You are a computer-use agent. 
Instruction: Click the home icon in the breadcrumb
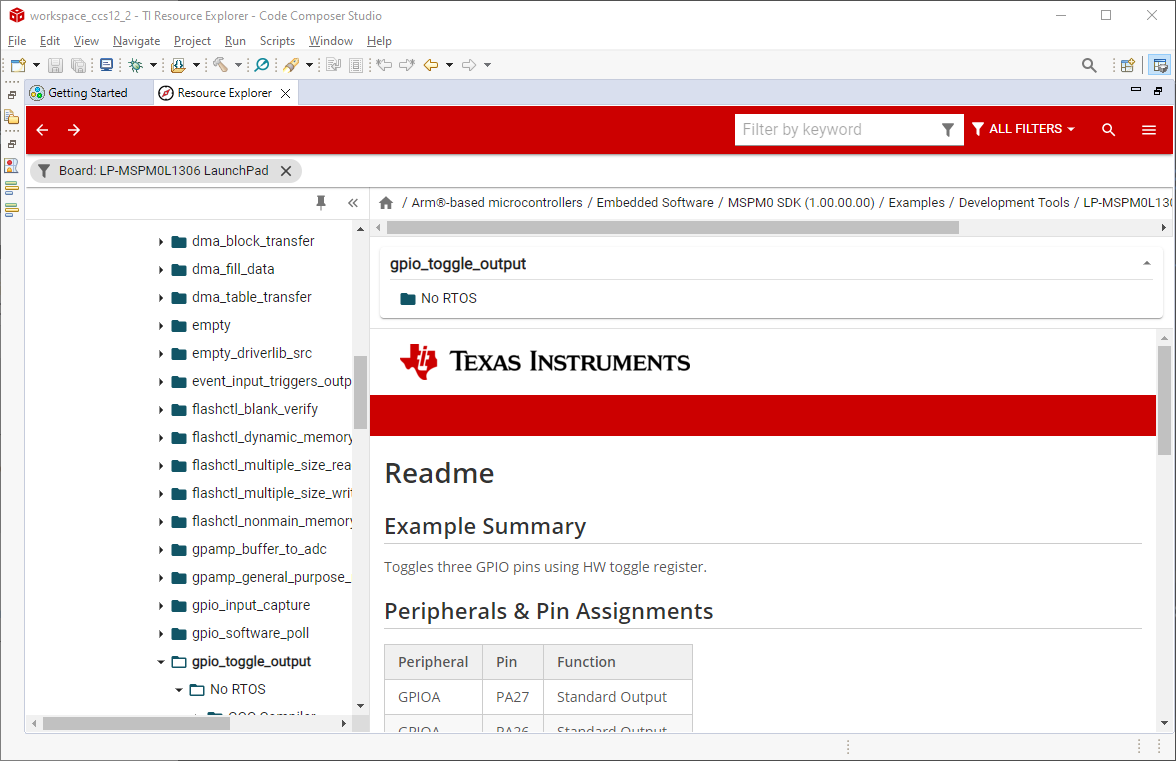click(x=386, y=202)
